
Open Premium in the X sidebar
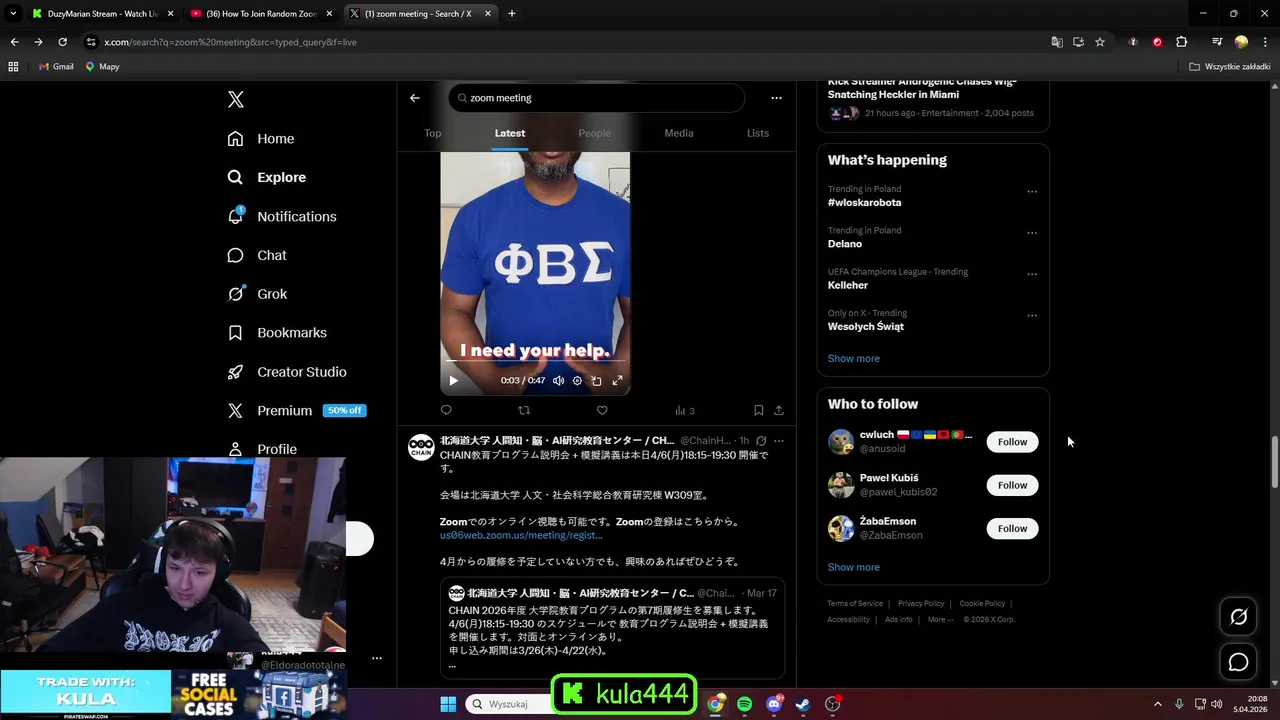click(x=296, y=411)
